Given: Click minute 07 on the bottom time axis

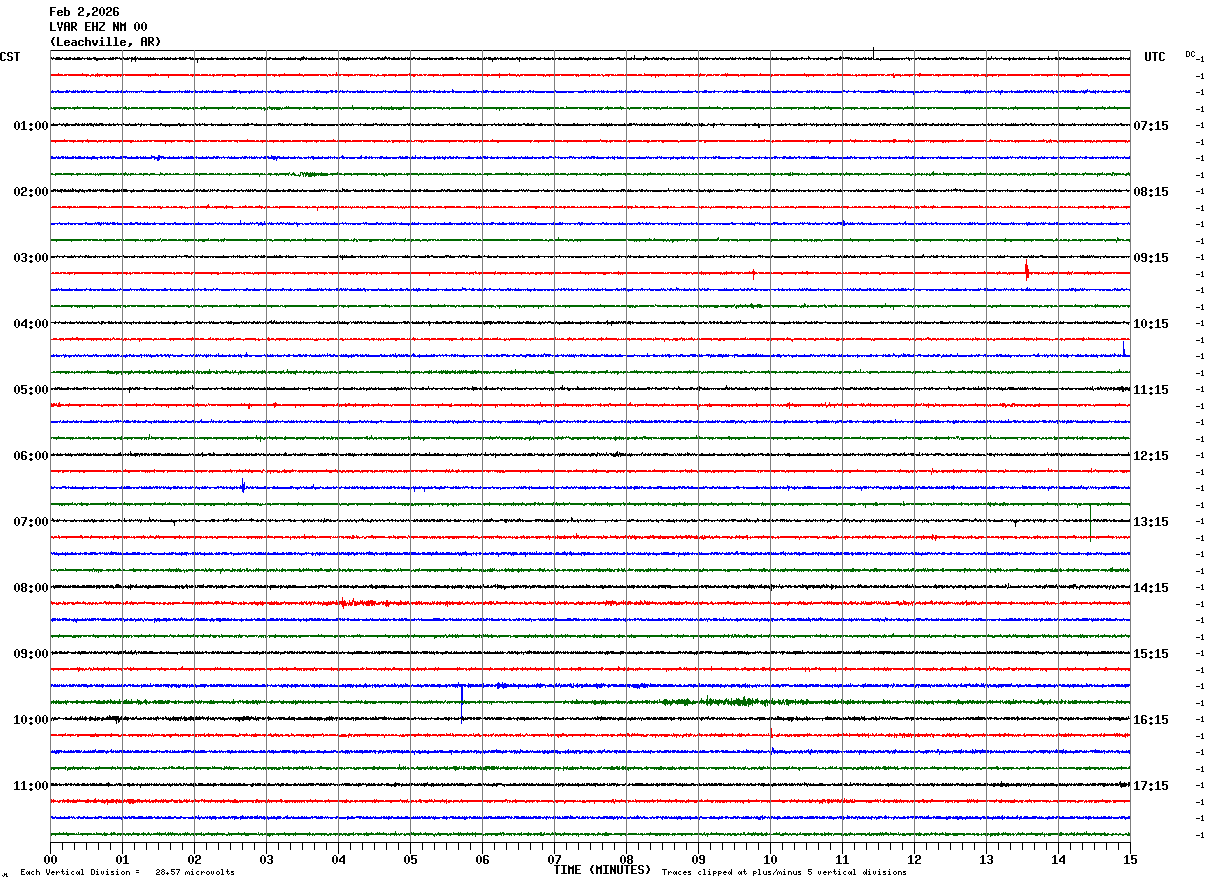Looking at the screenshot, I should pyautogui.click(x=554, y=859).
